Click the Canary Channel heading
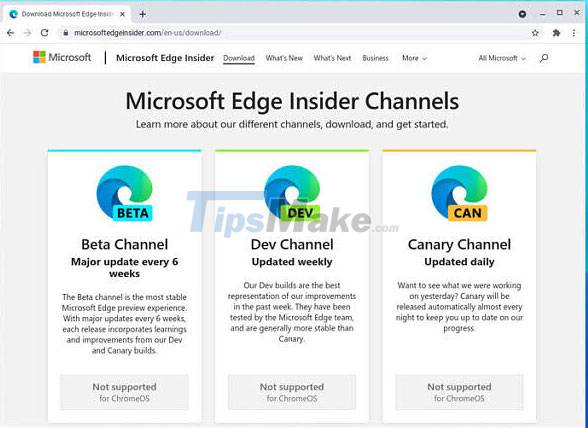 459,245
